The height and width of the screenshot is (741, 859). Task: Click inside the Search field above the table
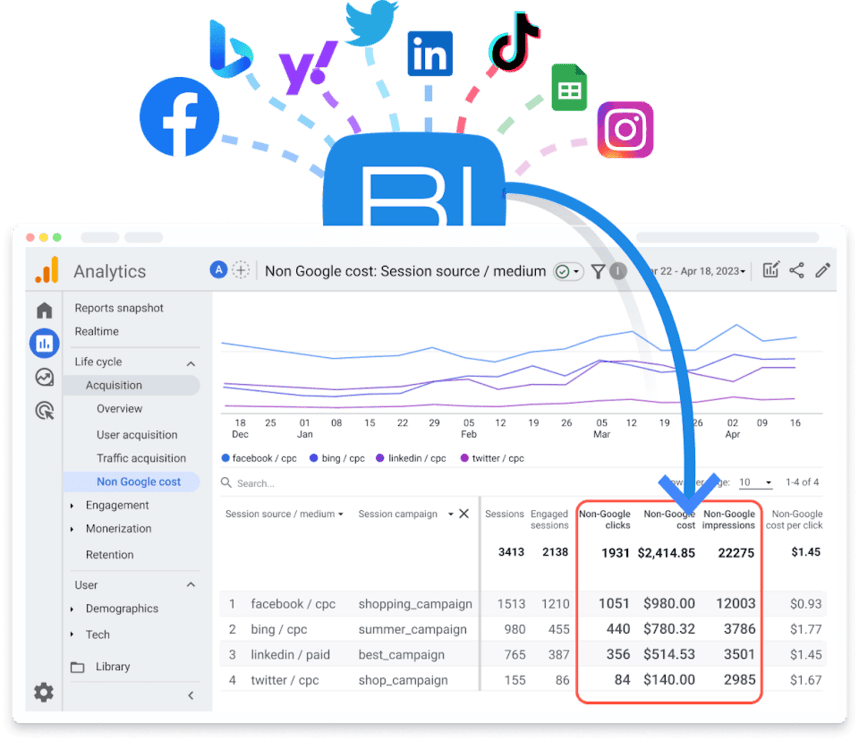coord(280,483)
